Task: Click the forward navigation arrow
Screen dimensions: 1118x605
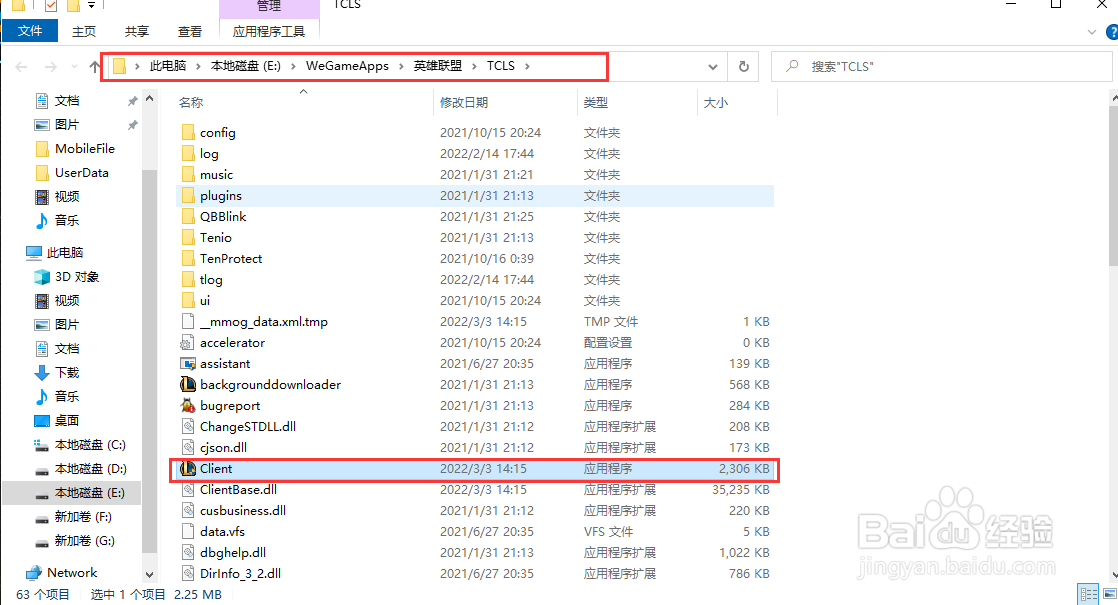Action: pyautogui.click(x=50, y=66)
